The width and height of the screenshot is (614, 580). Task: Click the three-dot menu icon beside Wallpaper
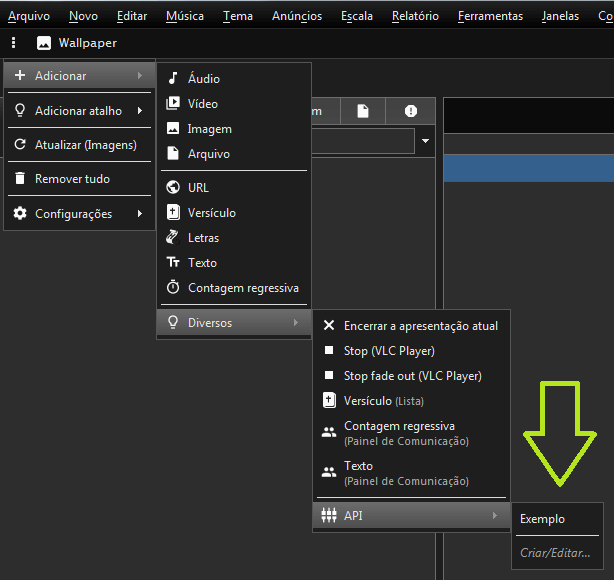click(x=13, y=43)
